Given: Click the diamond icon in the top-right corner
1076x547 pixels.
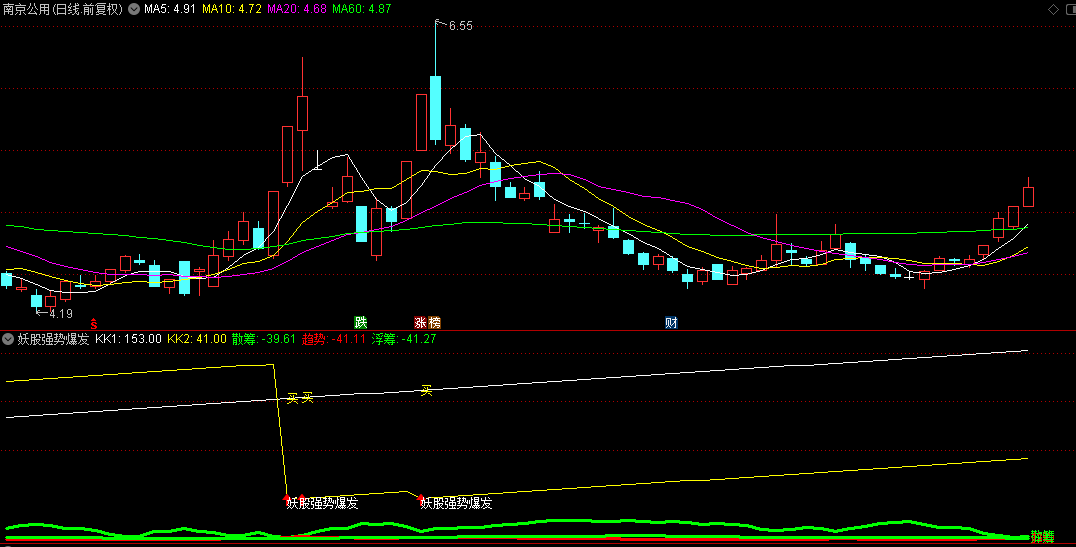Looking at the screenshot, I should (x=1053, y=9).
